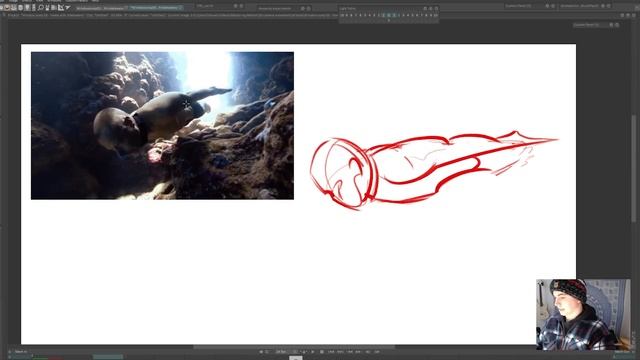Open the highlighted active document tab
640x360 pixels.
coord(156,7)
